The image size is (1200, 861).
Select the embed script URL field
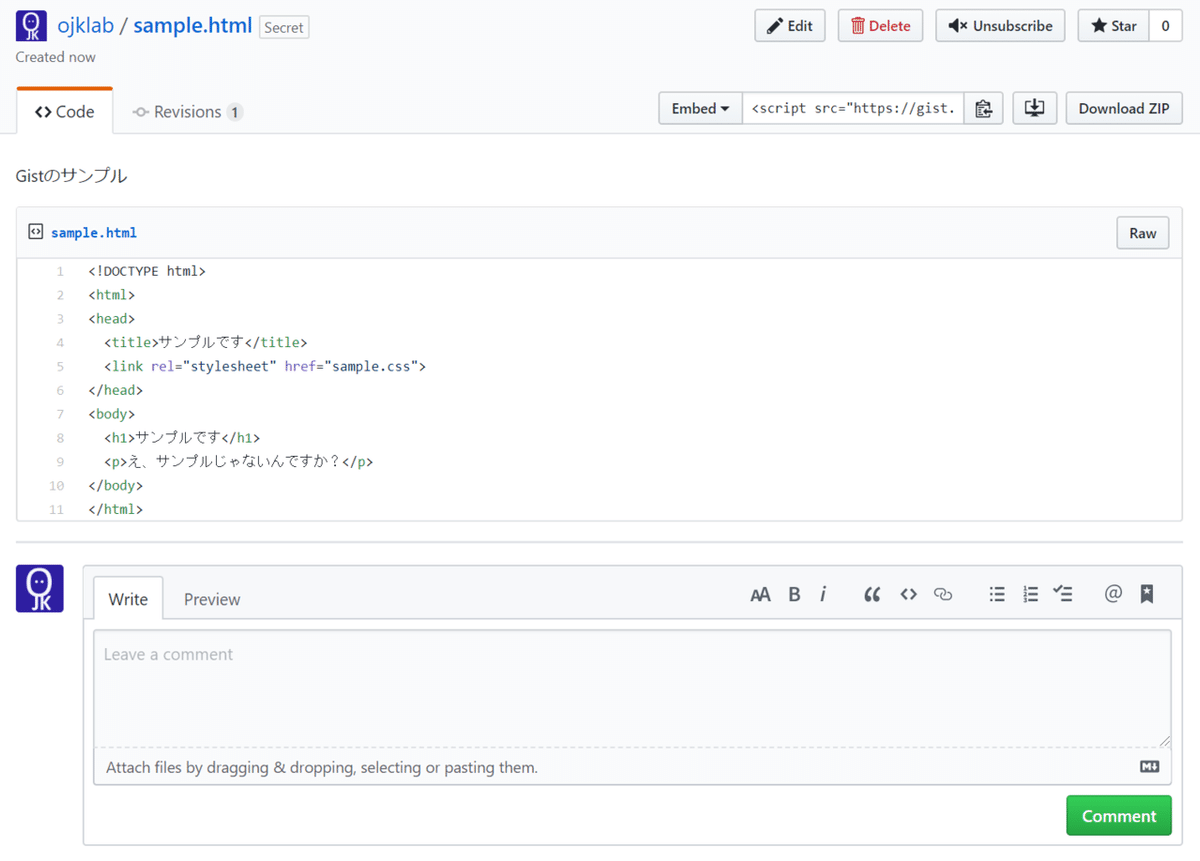click(x=853, y=108)
